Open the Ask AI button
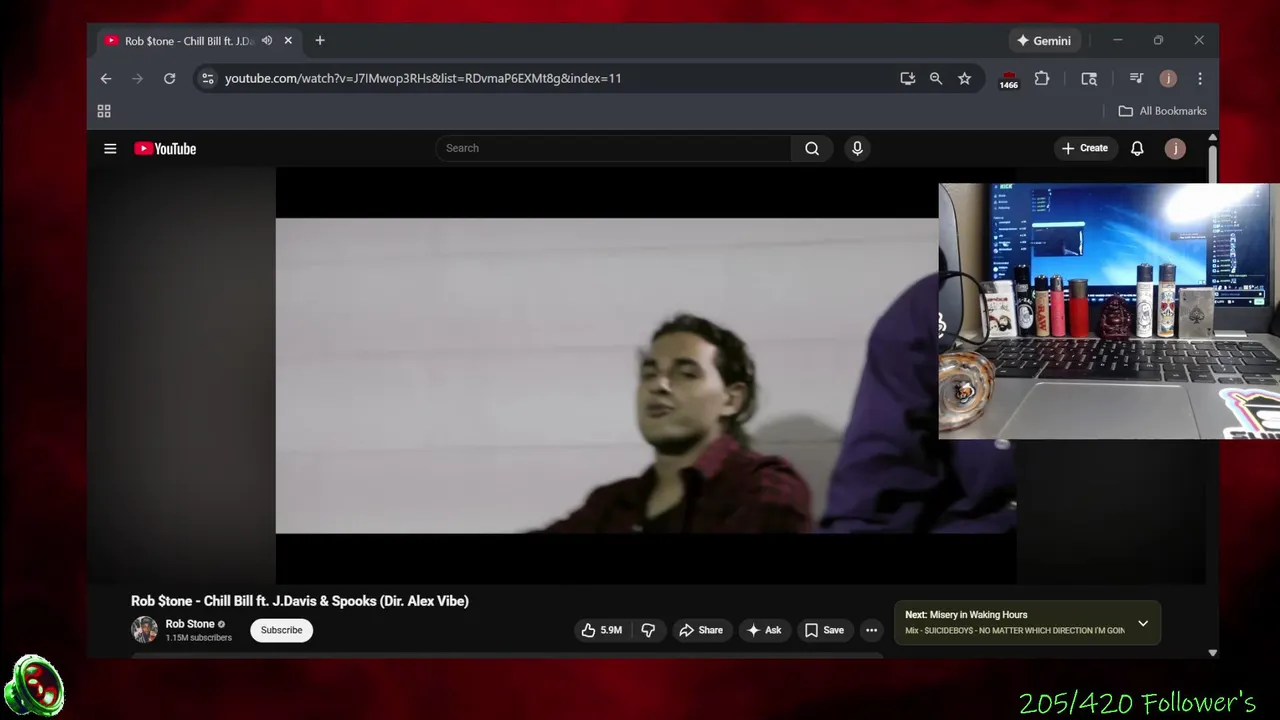Image resolution: width=1280 pixels, height=720 pixels. pos(764,630)
